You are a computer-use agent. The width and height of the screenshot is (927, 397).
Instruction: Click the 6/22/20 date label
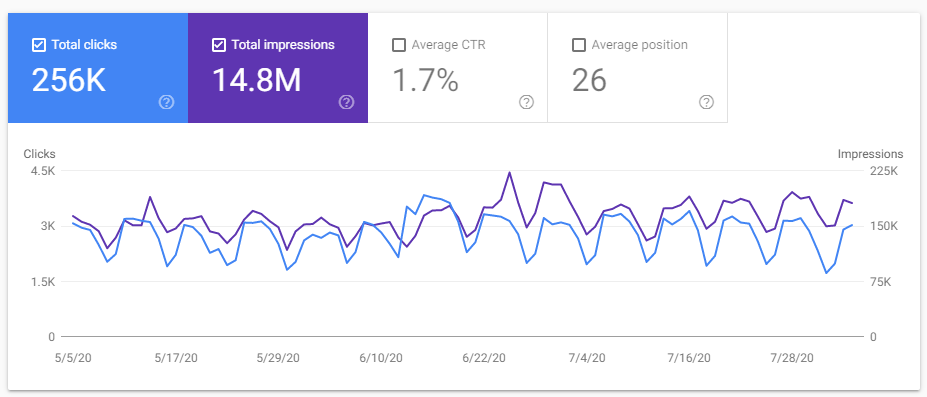tap(484, 357)
